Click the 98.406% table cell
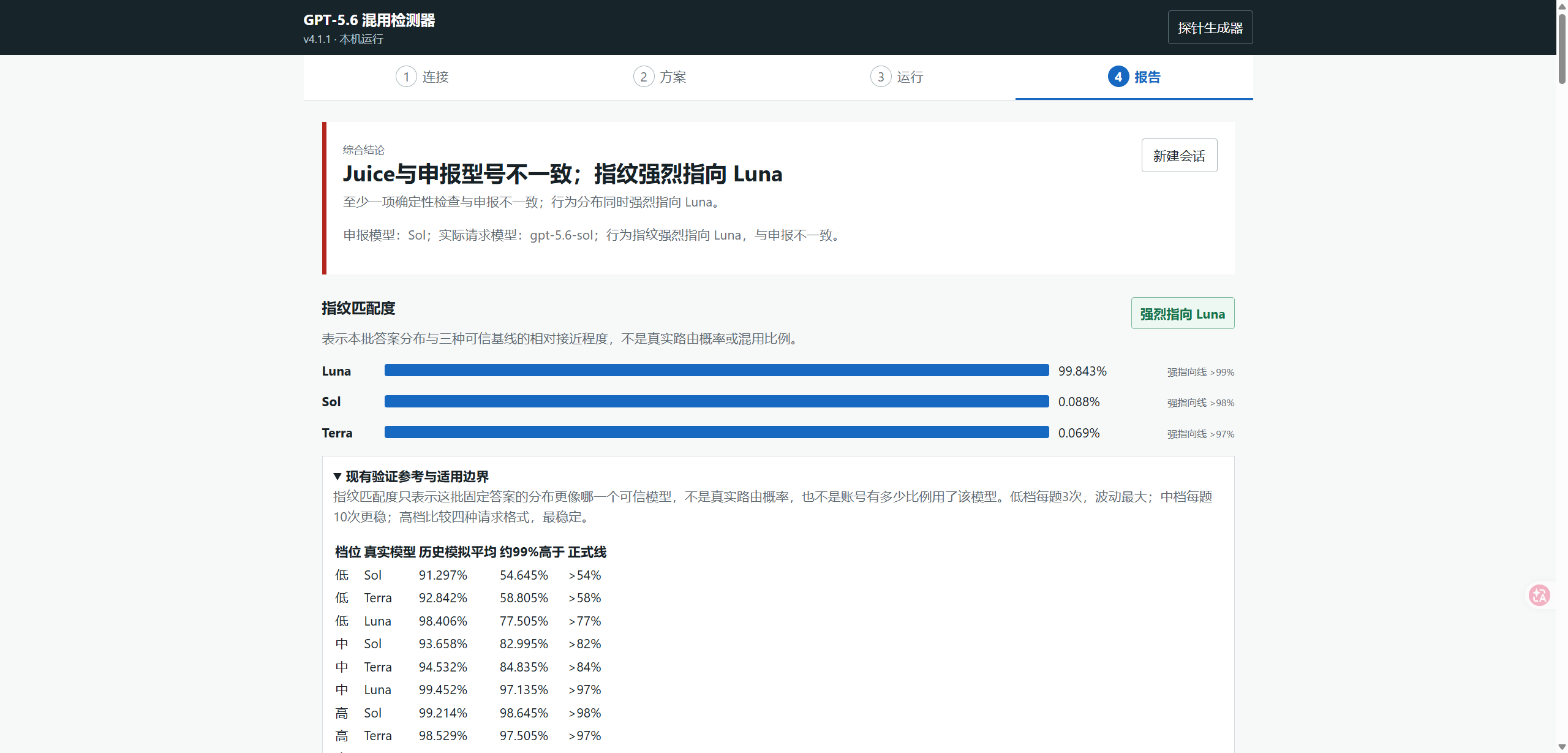This screenshot has width=1568, height=753. click(x=443, y=621)
